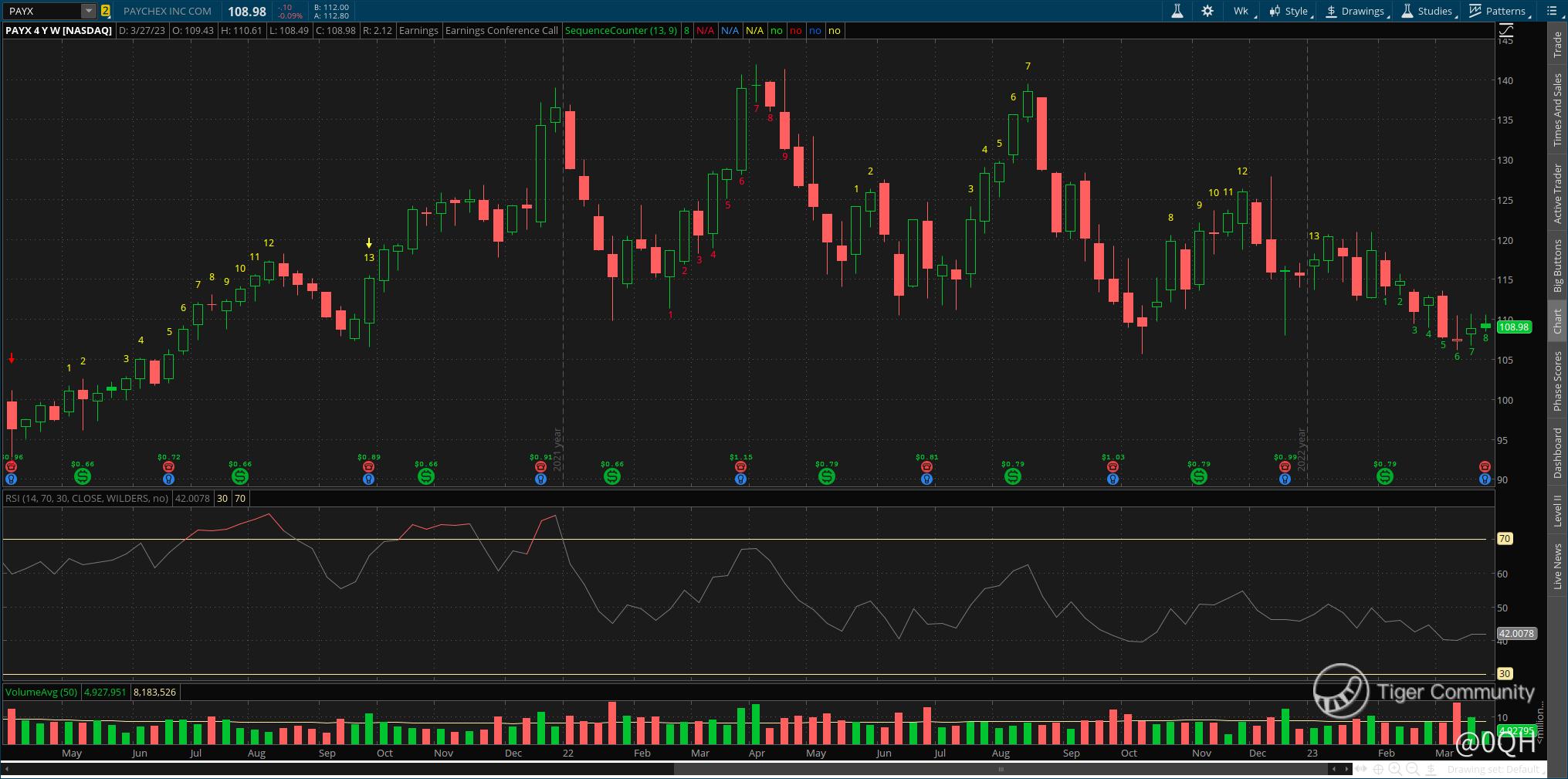Open the Patterns dropdown
1568x779 pixels.
1499,11
